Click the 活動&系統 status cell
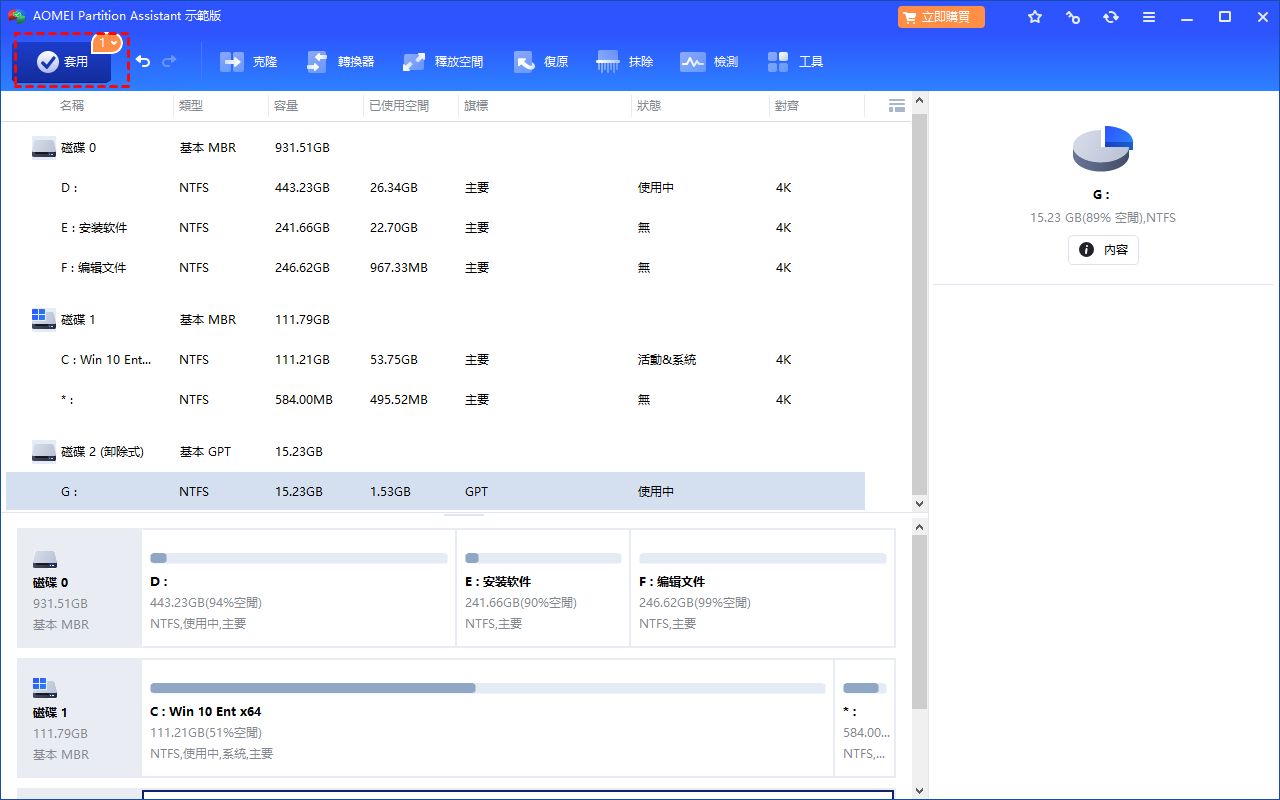1280x800 pixels. [x=667, y=360]
